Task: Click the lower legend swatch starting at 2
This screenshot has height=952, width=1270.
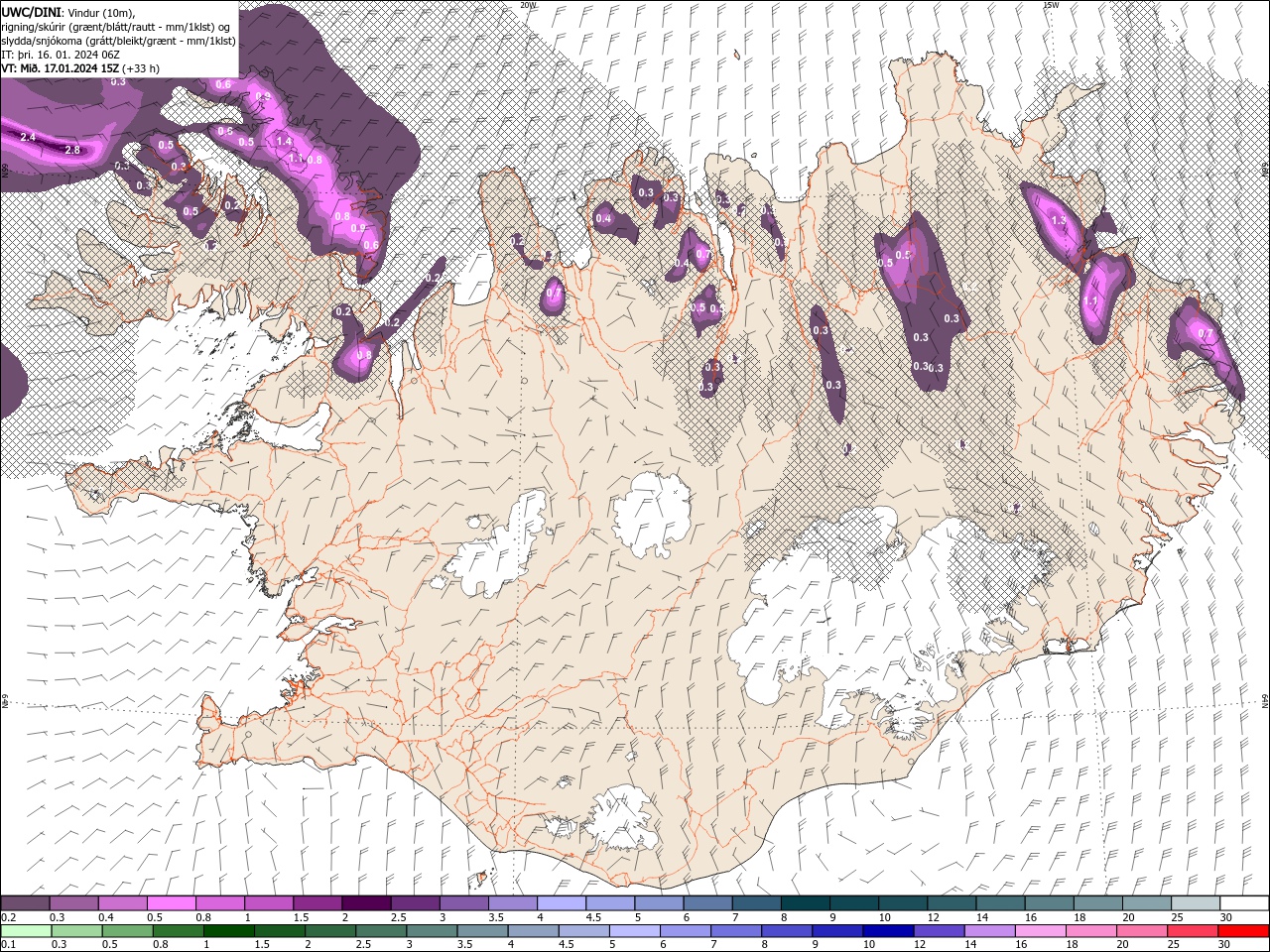Action: (x=330, y=930)
